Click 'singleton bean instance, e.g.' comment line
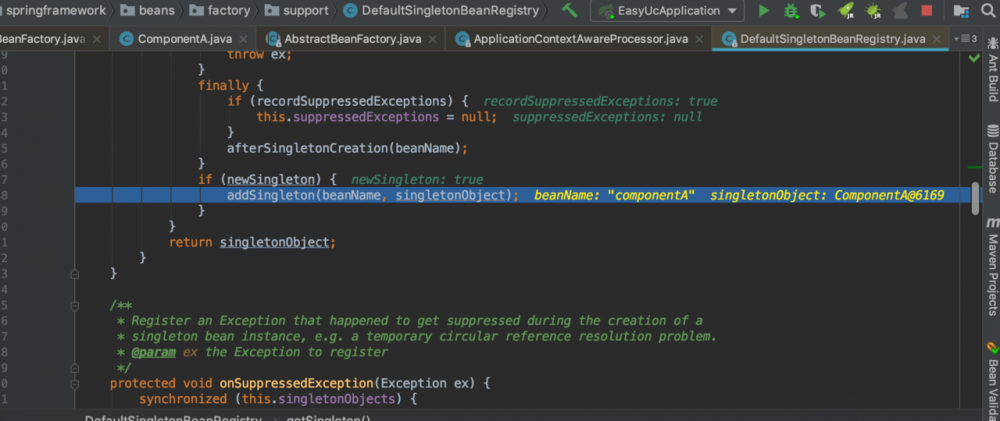1000x421 pixels. pos(418,336)
